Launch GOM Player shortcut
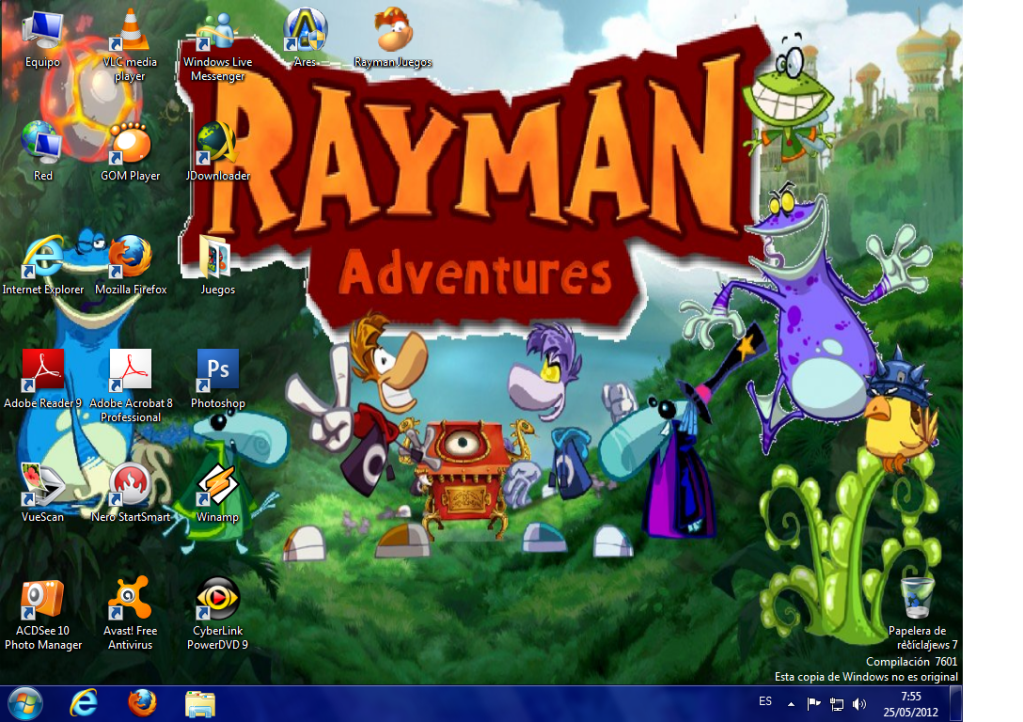Image resolution: width=1023 pixels, height=722 pixels. [130, 151]
